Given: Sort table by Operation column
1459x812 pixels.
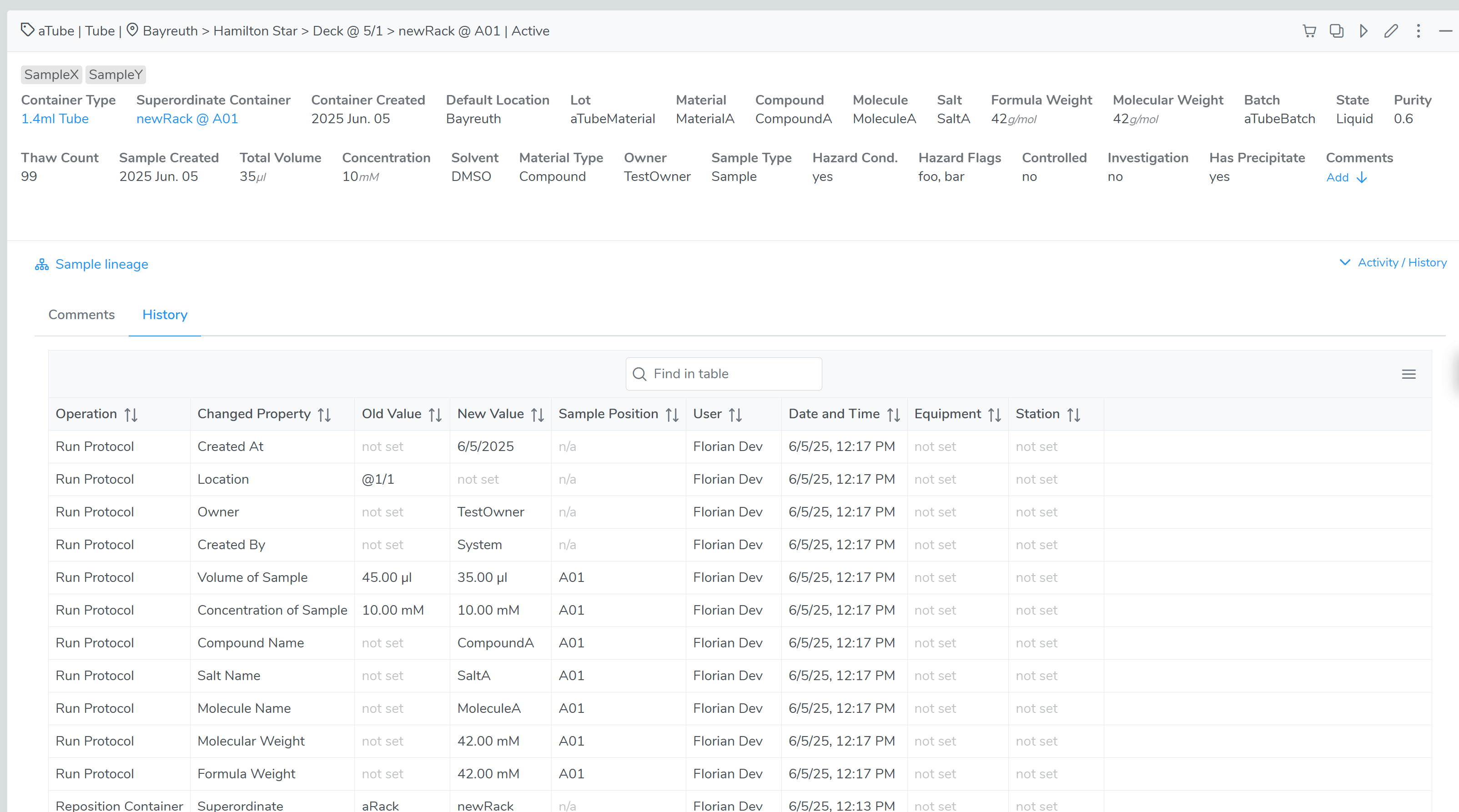Looking at the screenshot, I should pos(131,415).
